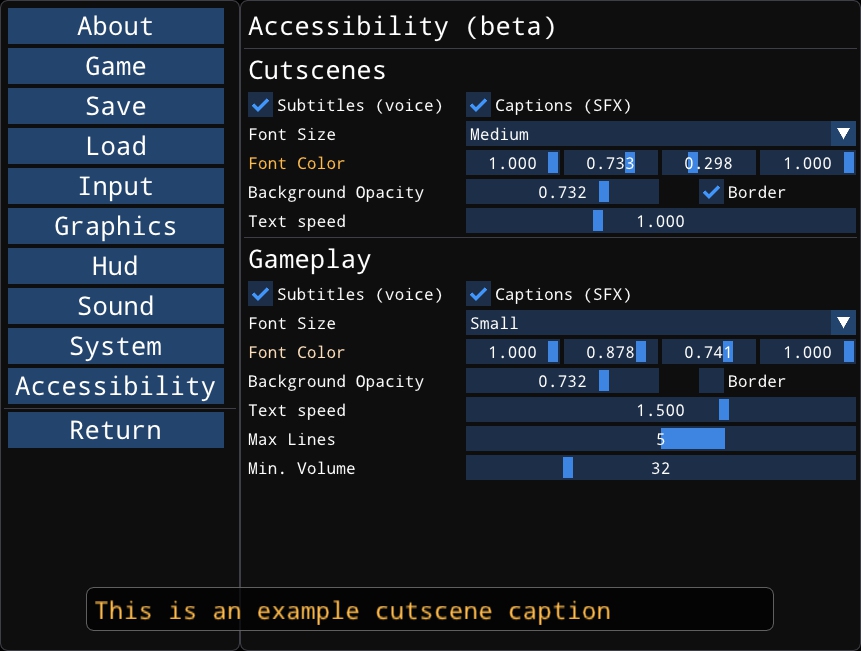Open Cutscenes Font Size dropdown showing Medium

tap(661, 134)
